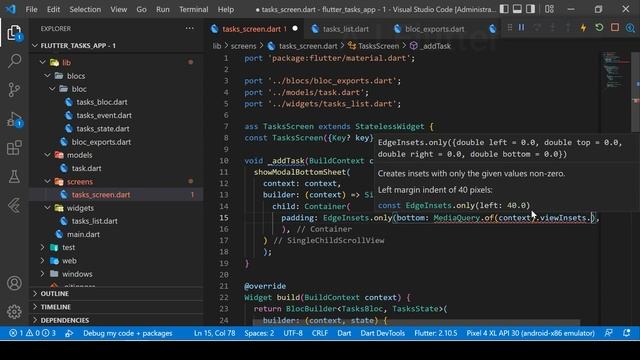Toggle primary side bar layout icon
This screenshot has height=360, width=640.
click(504, 9)
